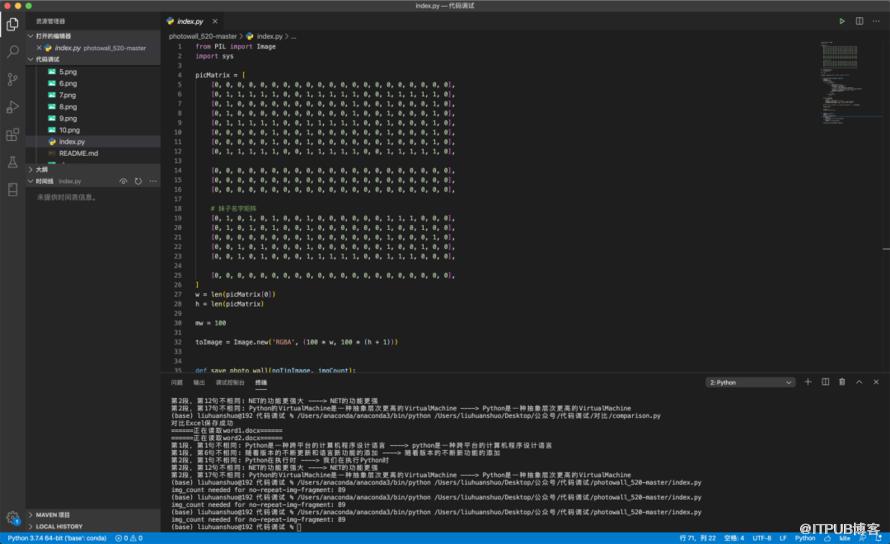Select index.py in the file tree

(x=93, y=141)
